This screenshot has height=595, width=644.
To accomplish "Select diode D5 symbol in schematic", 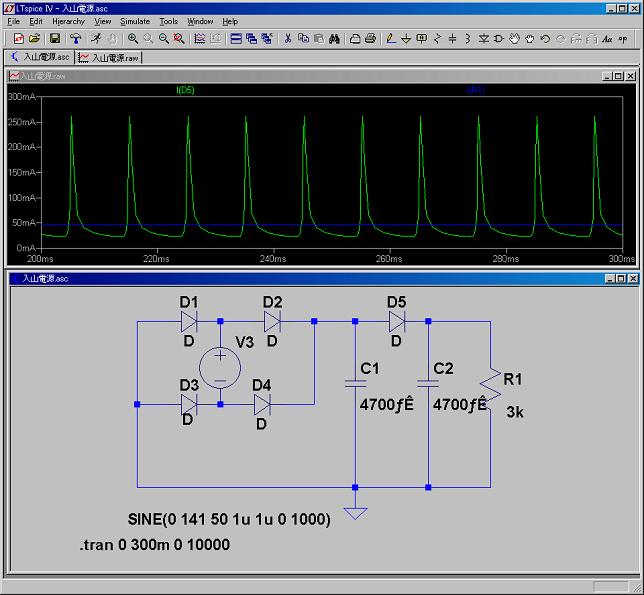I will point(396,321).
